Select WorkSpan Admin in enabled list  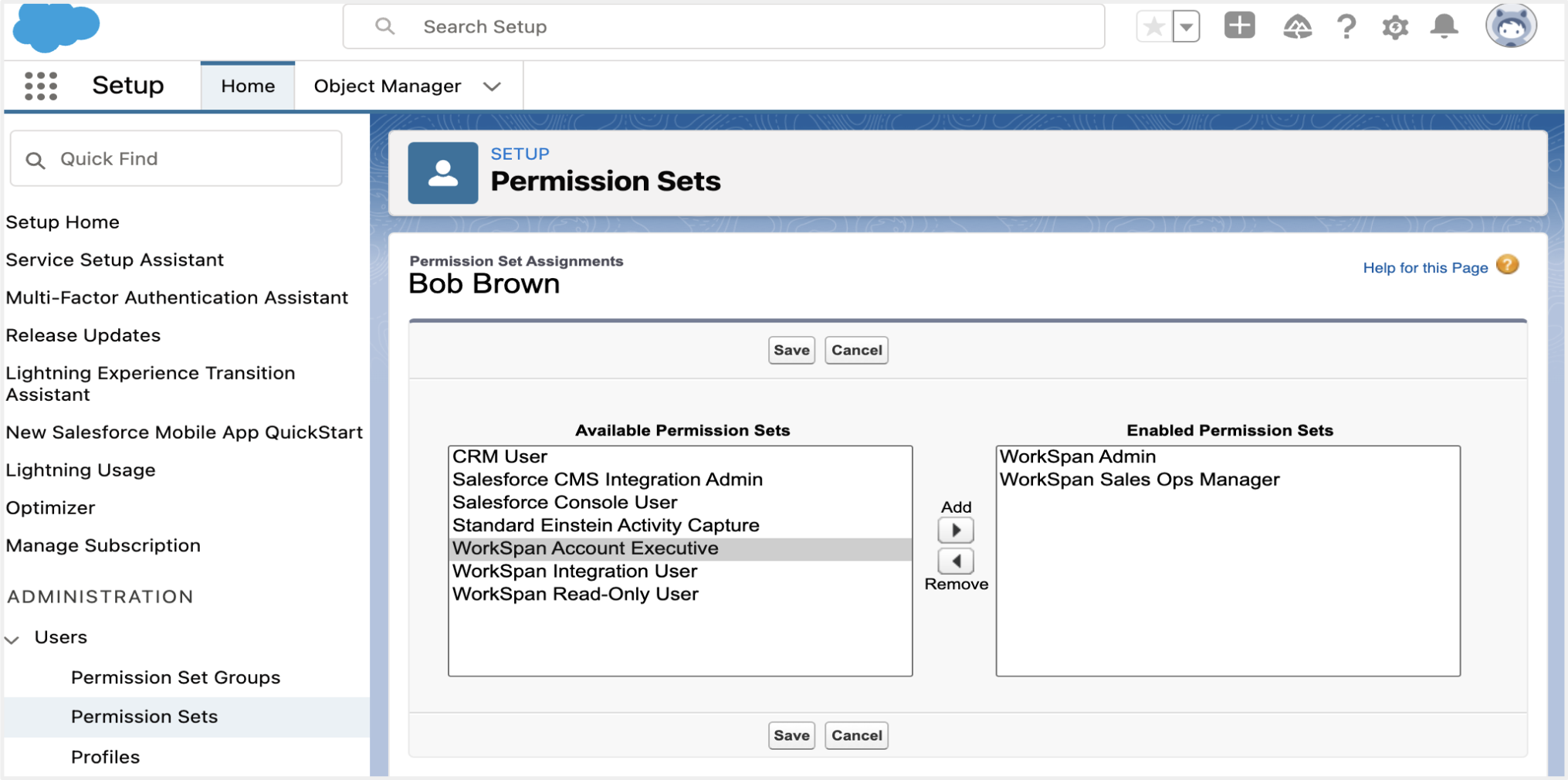click(1228, 456)
